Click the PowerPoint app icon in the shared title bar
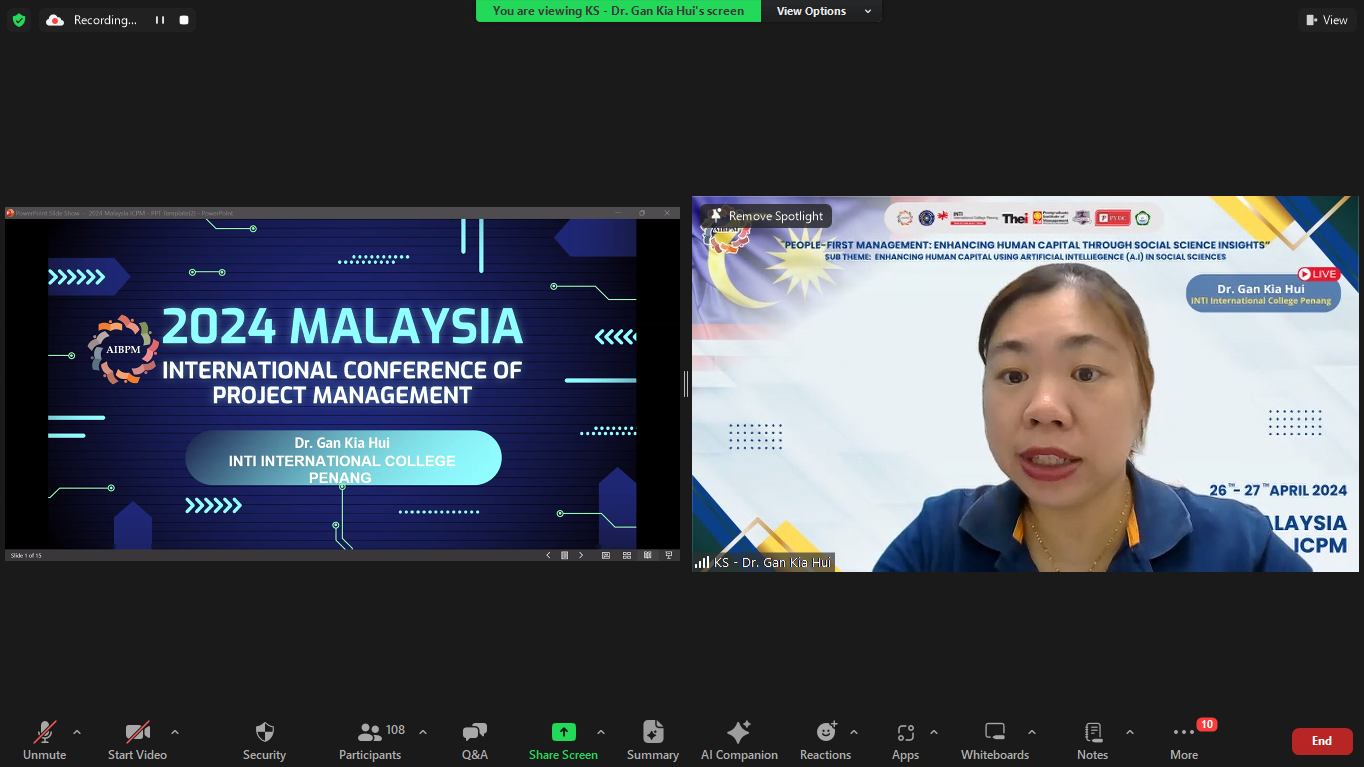The height and width of the screenshot is (767, 1364). pos(10,213)
